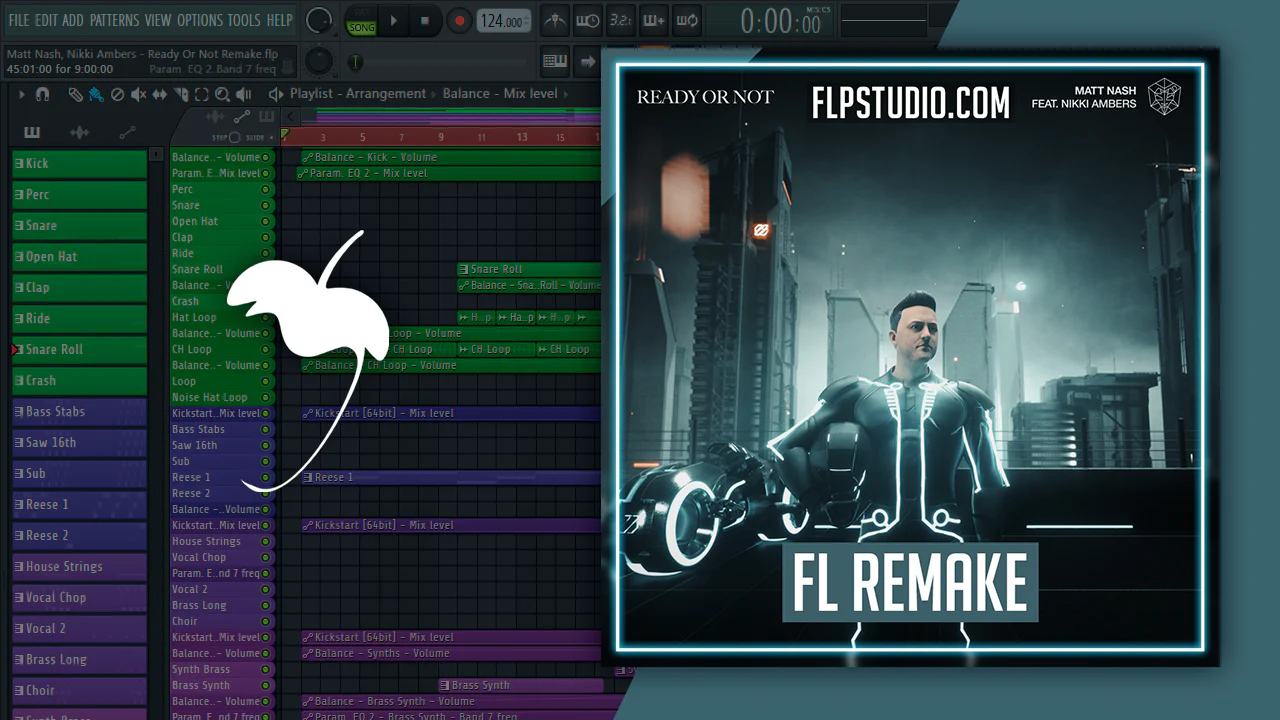Adjust the master volume knob

319,20
